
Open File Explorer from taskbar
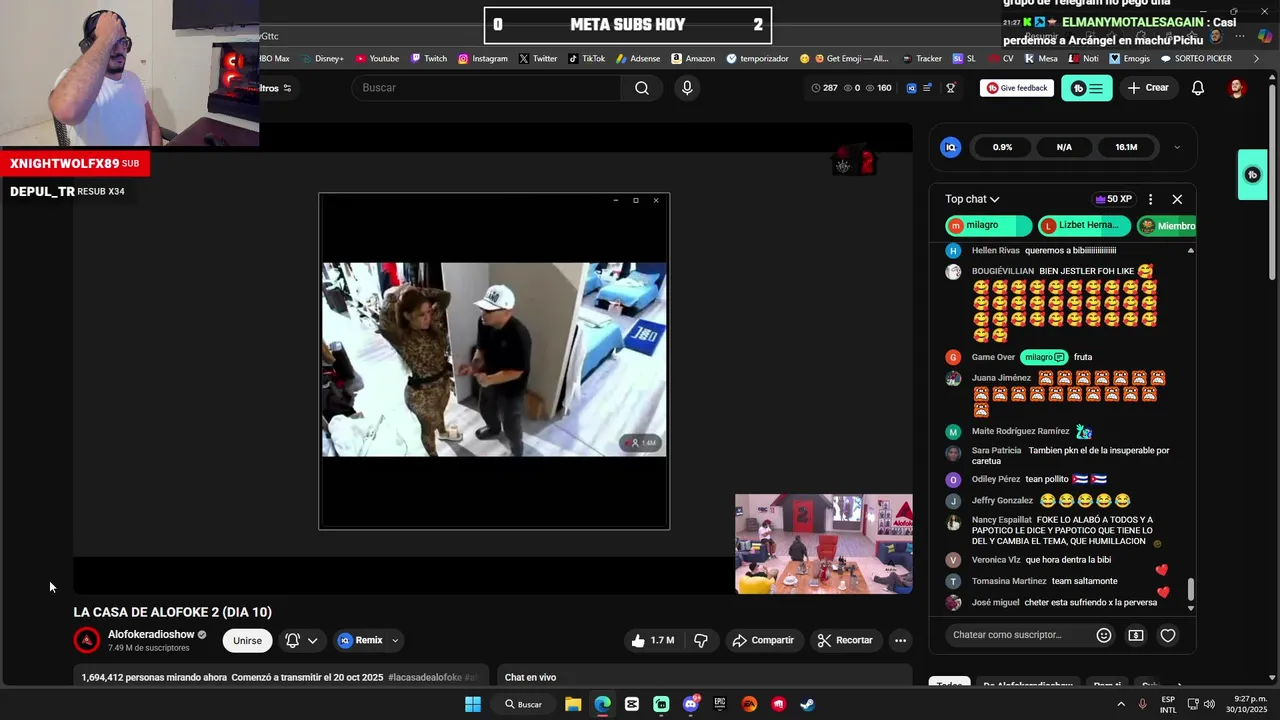coord(573,704)
